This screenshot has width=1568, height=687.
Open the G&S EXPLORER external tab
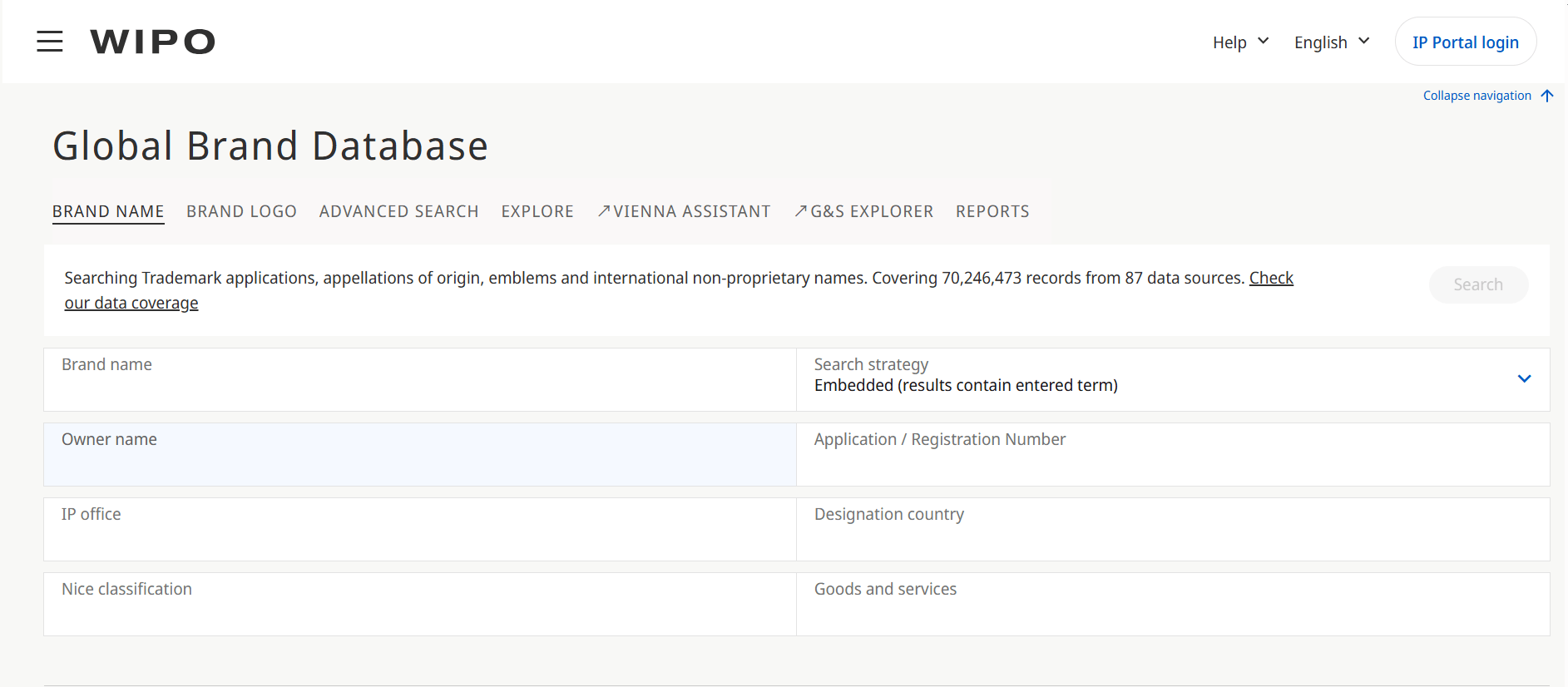coord(863,211)
